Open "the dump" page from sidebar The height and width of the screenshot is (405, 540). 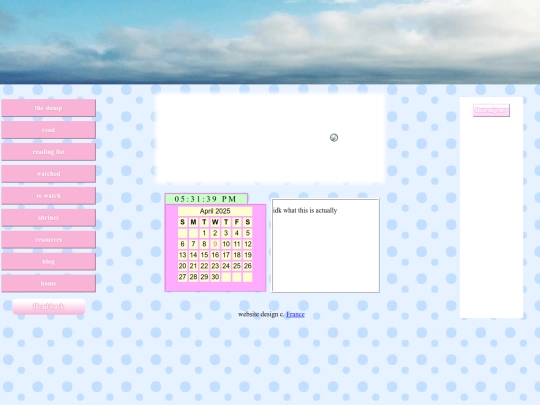49,108
